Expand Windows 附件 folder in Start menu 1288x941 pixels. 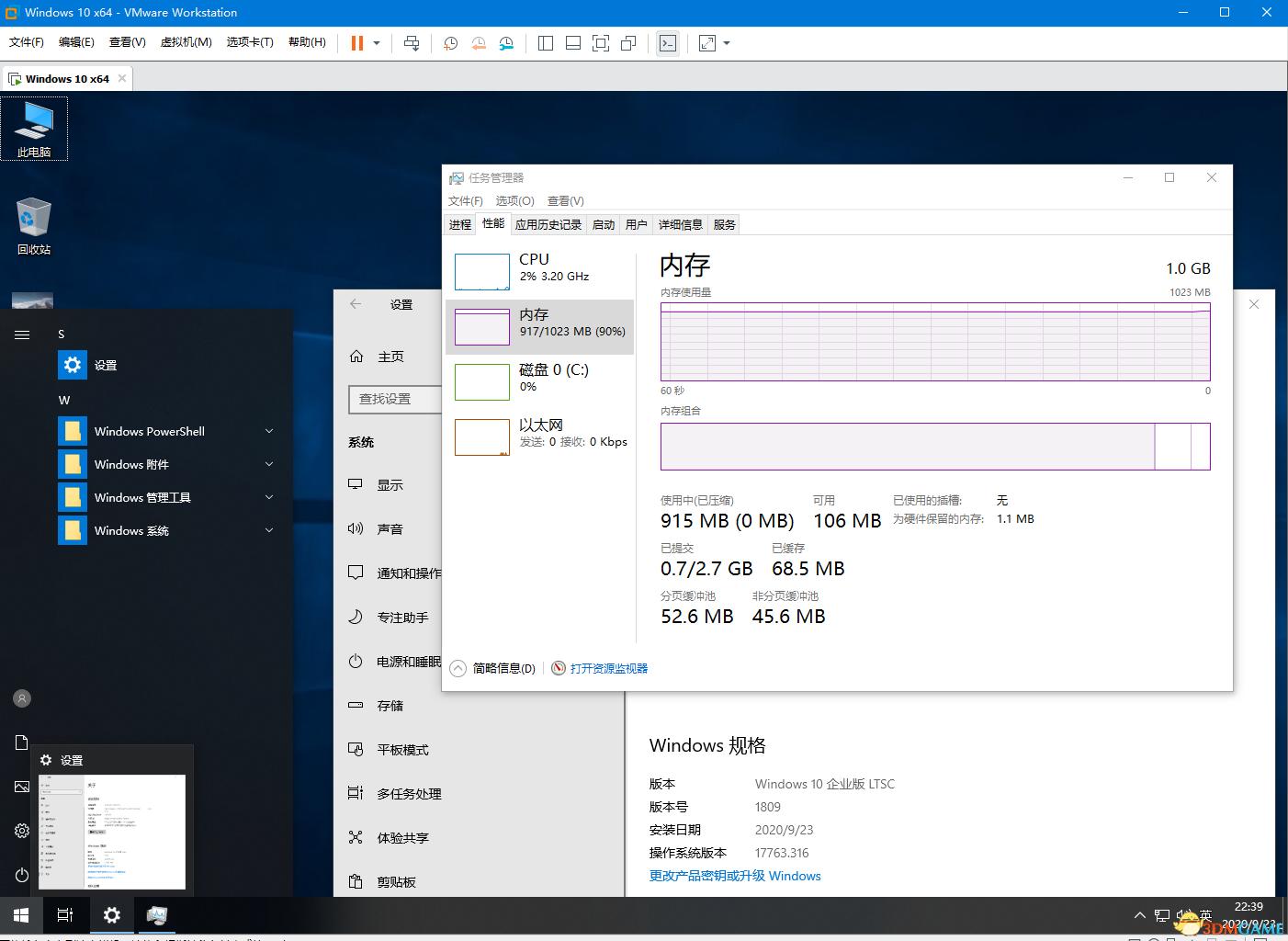click(x=168, y=464)
